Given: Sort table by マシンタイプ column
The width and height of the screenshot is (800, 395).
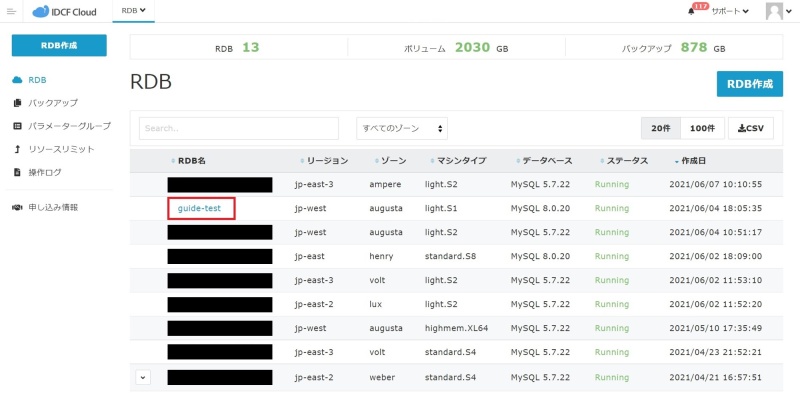Looking at the screenshot, I should click(x=458, y=161).
